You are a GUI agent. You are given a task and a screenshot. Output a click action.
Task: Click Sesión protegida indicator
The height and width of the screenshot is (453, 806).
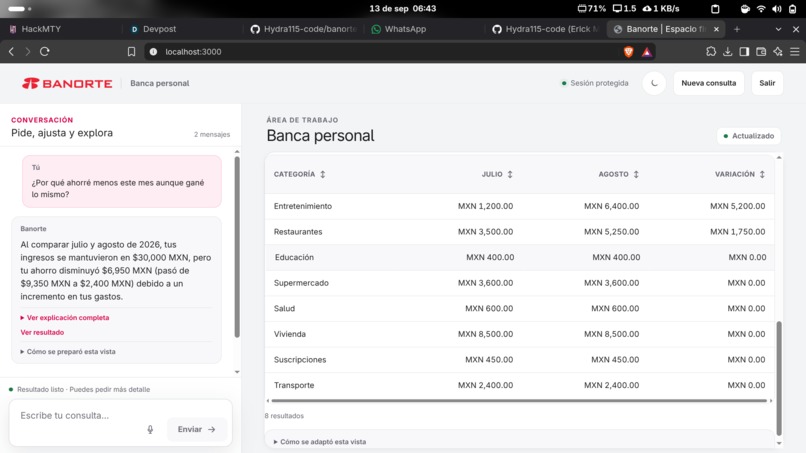[x=595, y=83]
